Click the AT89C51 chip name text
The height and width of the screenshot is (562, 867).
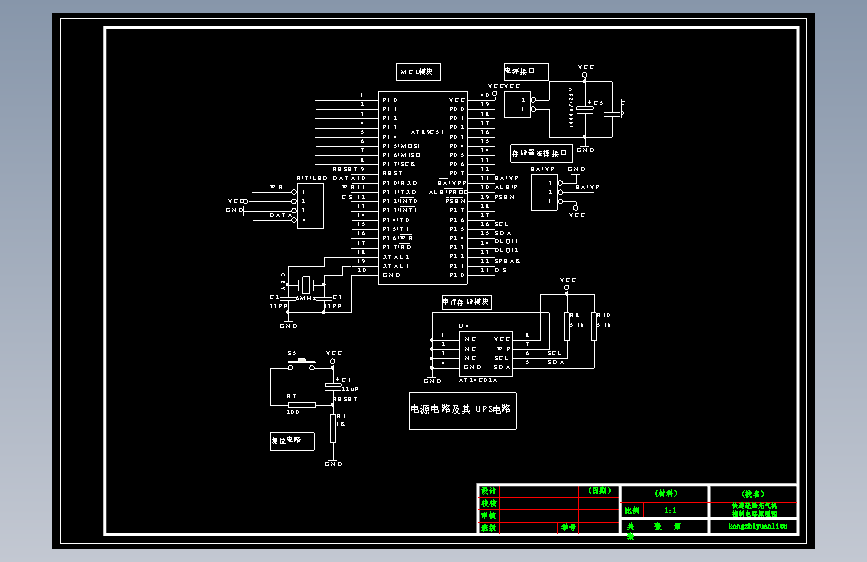pos(427,132)
